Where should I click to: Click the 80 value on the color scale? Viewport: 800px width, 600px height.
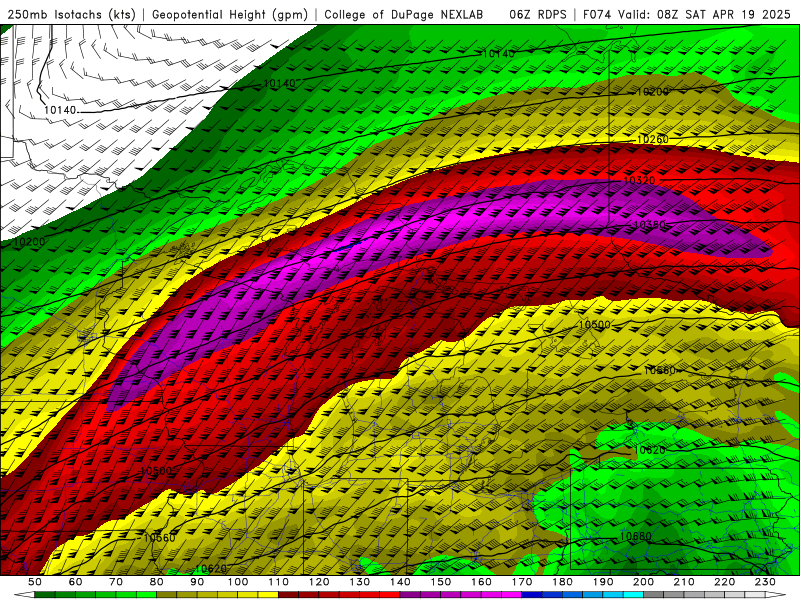click(157, 582)
